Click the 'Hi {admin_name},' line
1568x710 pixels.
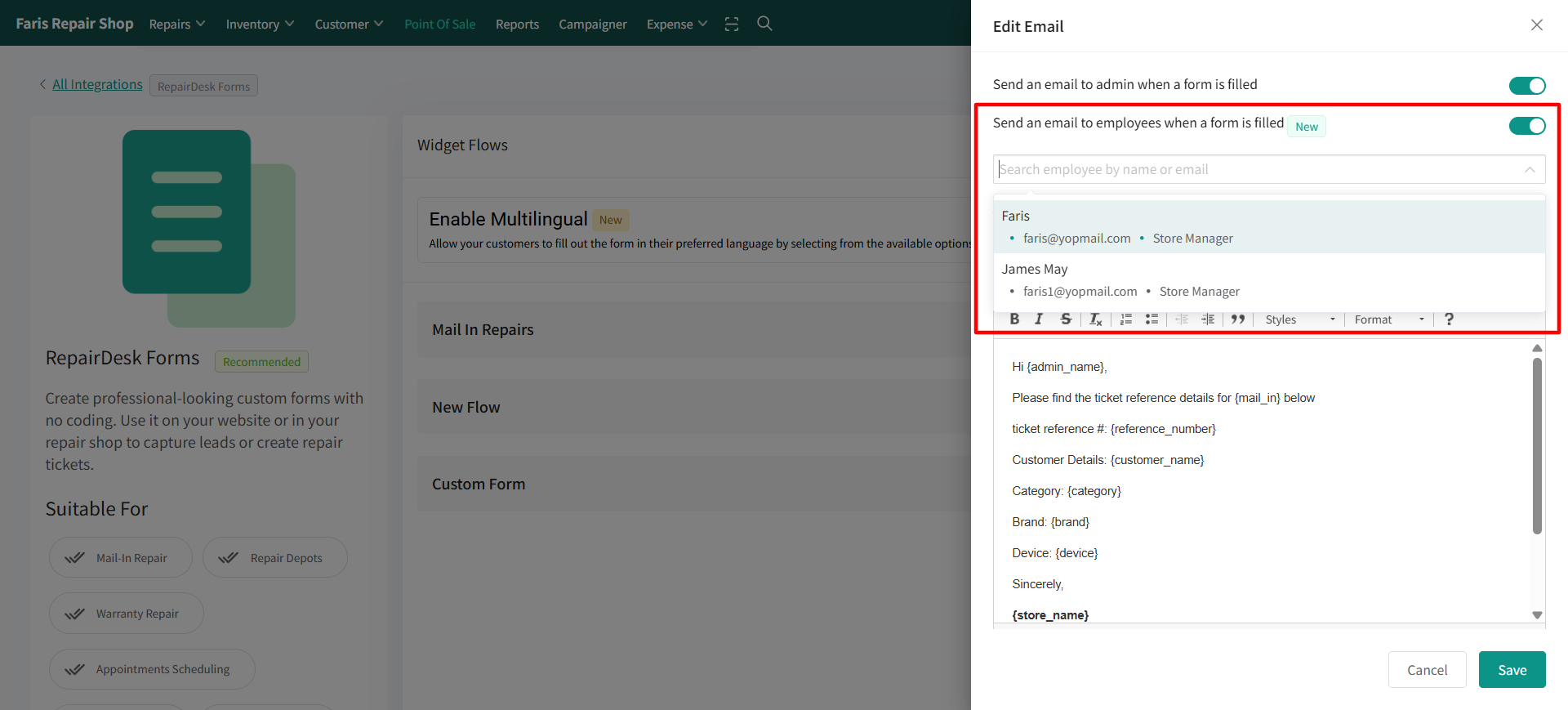pos(1059,367)
